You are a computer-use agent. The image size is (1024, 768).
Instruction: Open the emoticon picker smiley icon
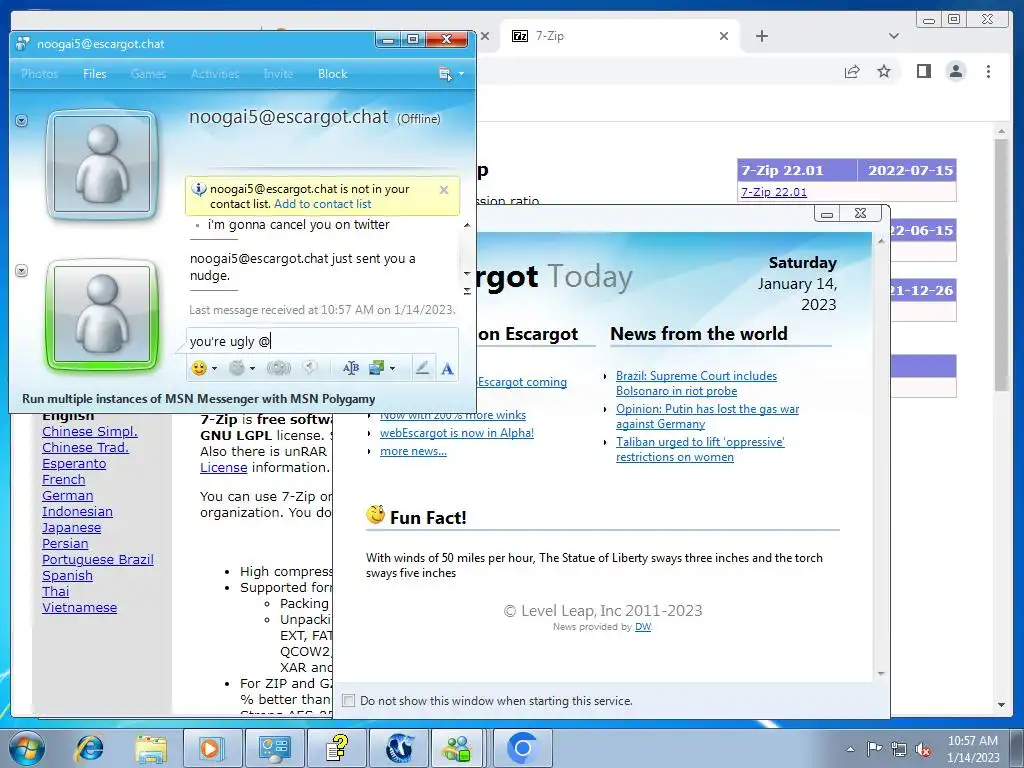[x=199, y=368]
